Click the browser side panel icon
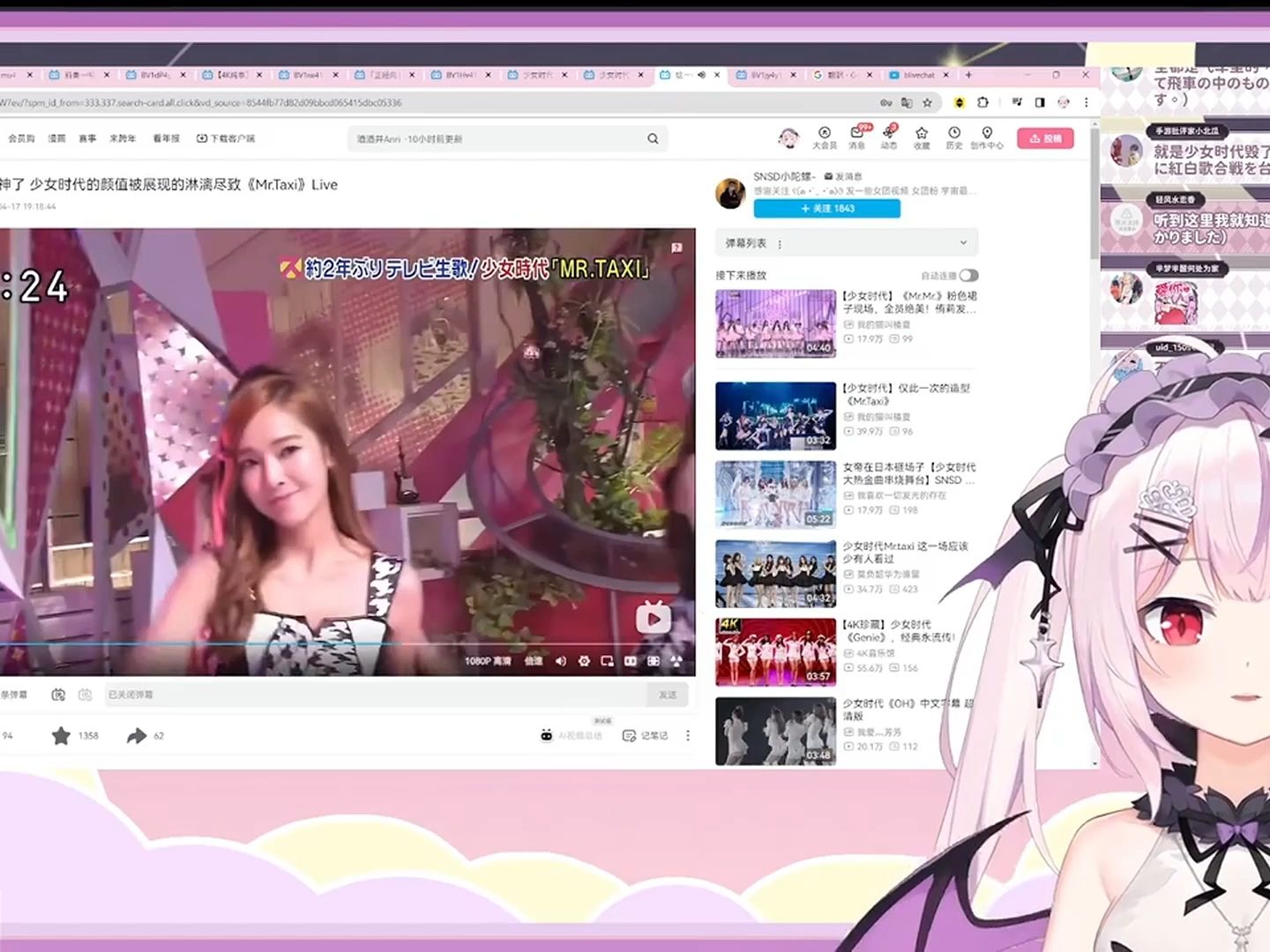The width and height of the screenshot is (1270, 952). click(x=1040, y=102)
